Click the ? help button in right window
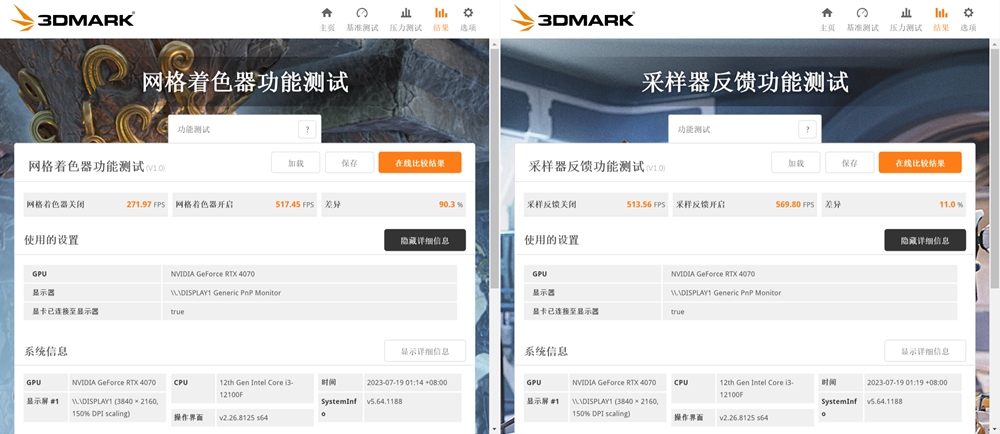The width and height of the screenshot is (1000, 434). point(807,129)
